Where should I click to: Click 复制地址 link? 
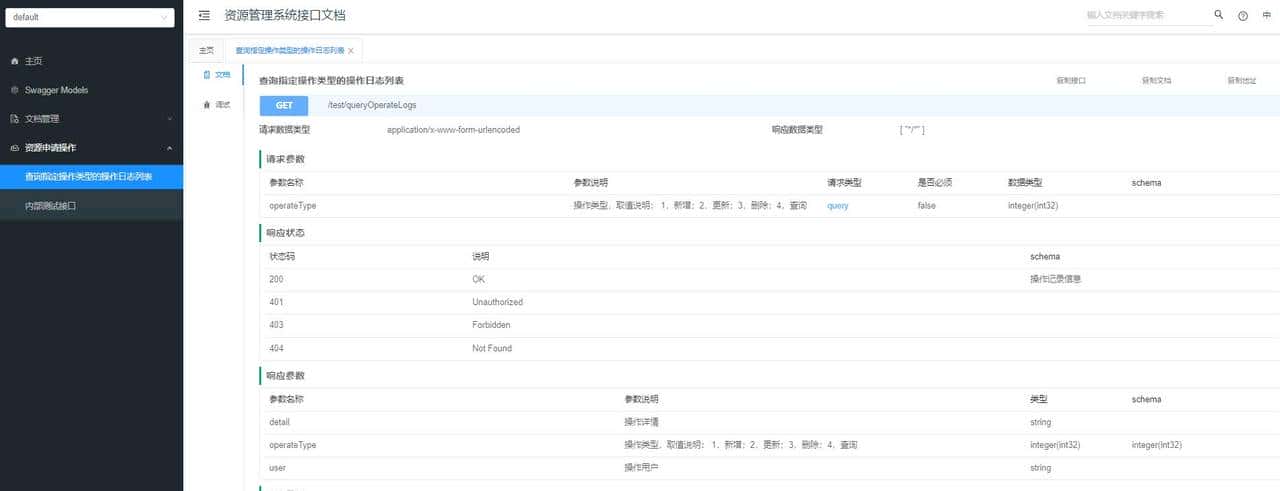pos(1242,80)
